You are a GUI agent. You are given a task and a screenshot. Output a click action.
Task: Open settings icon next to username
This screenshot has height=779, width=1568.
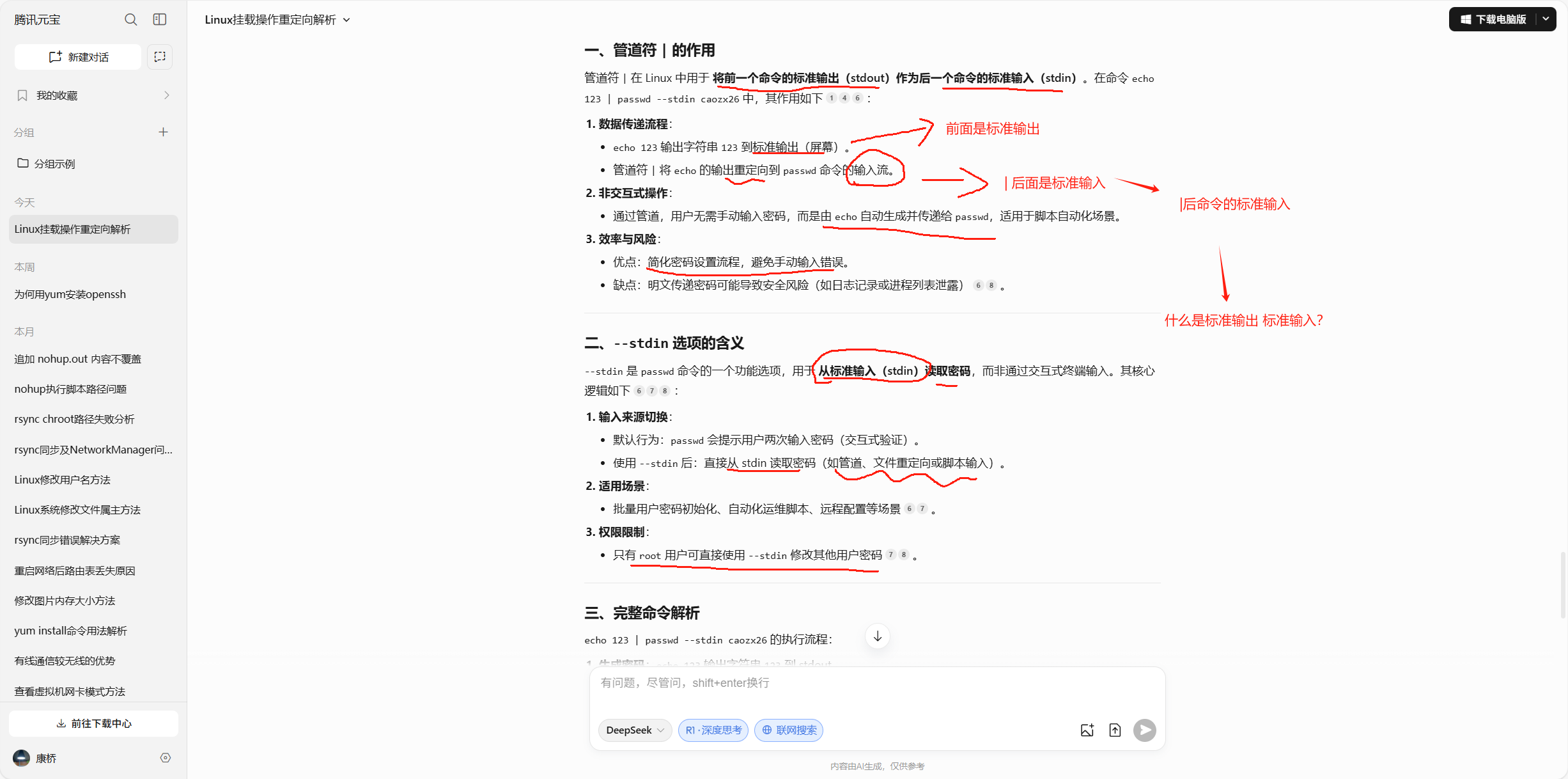(x=166, y=758)
